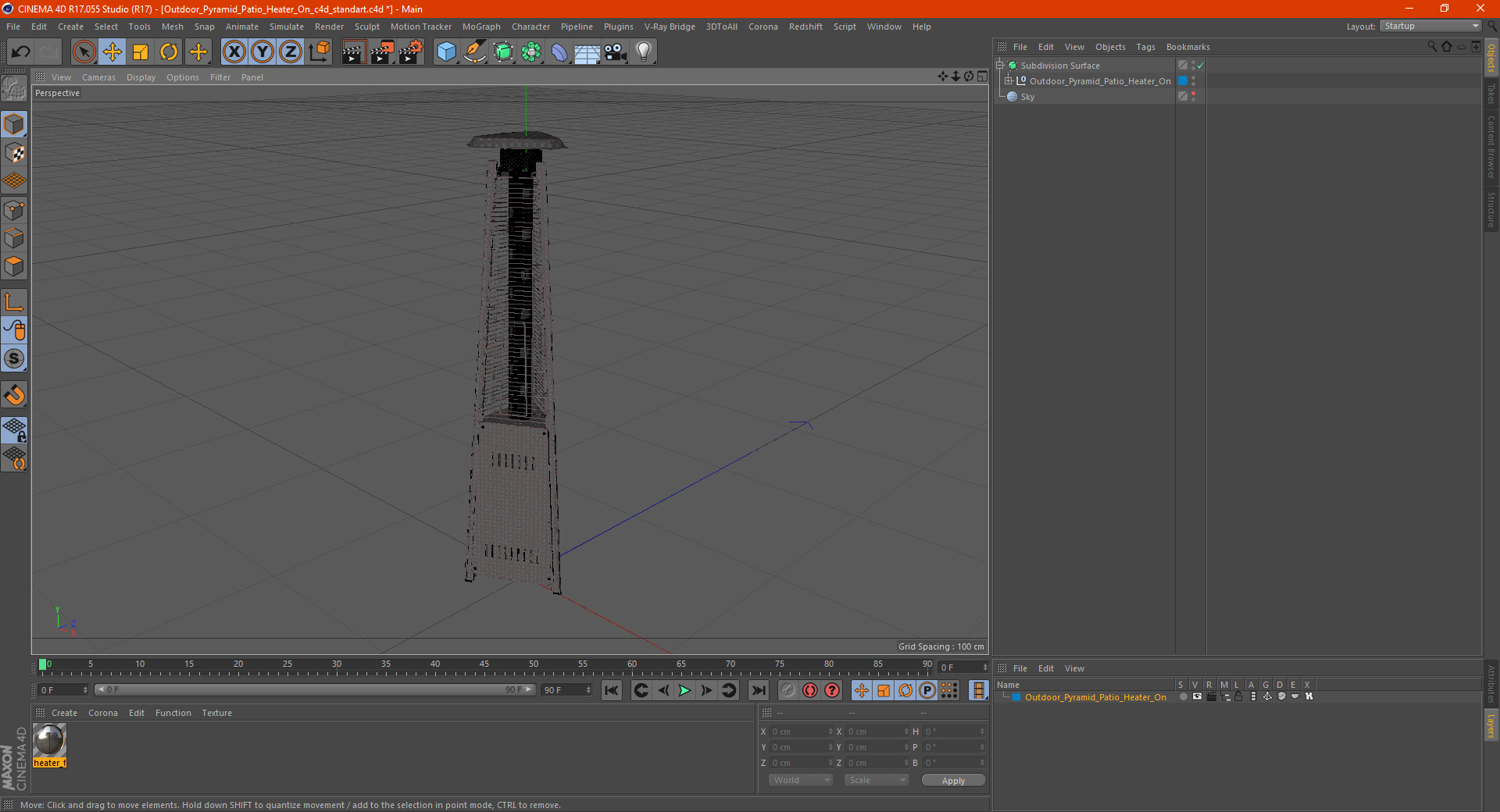Add a Bend deformer

click(559, 52)
